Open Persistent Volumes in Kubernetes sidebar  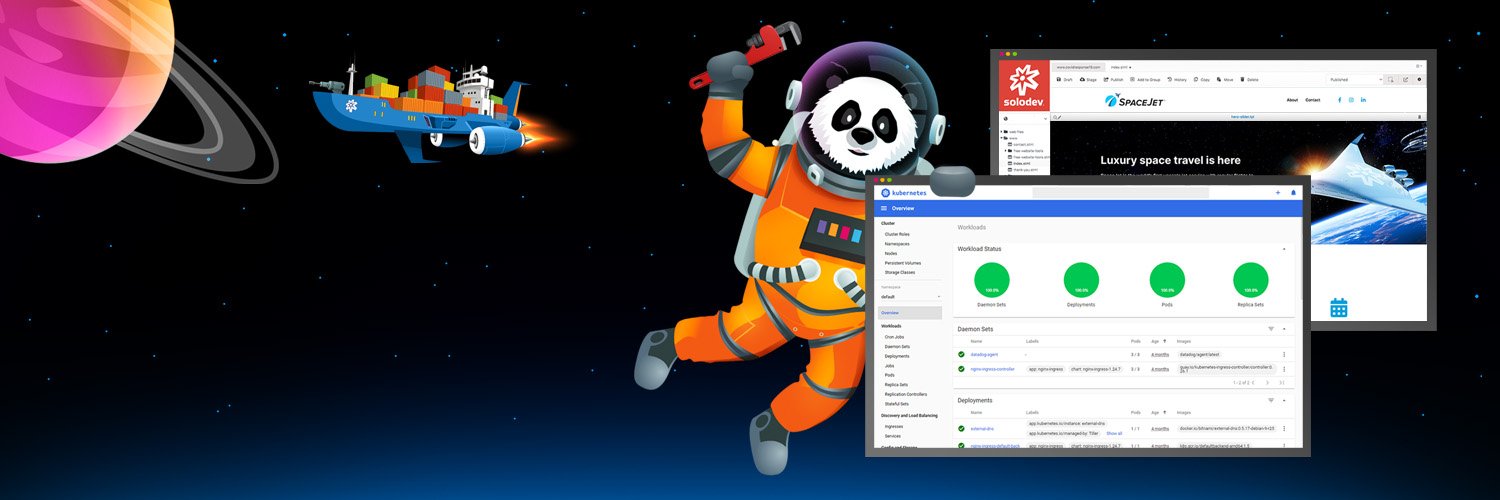(903, 263)
